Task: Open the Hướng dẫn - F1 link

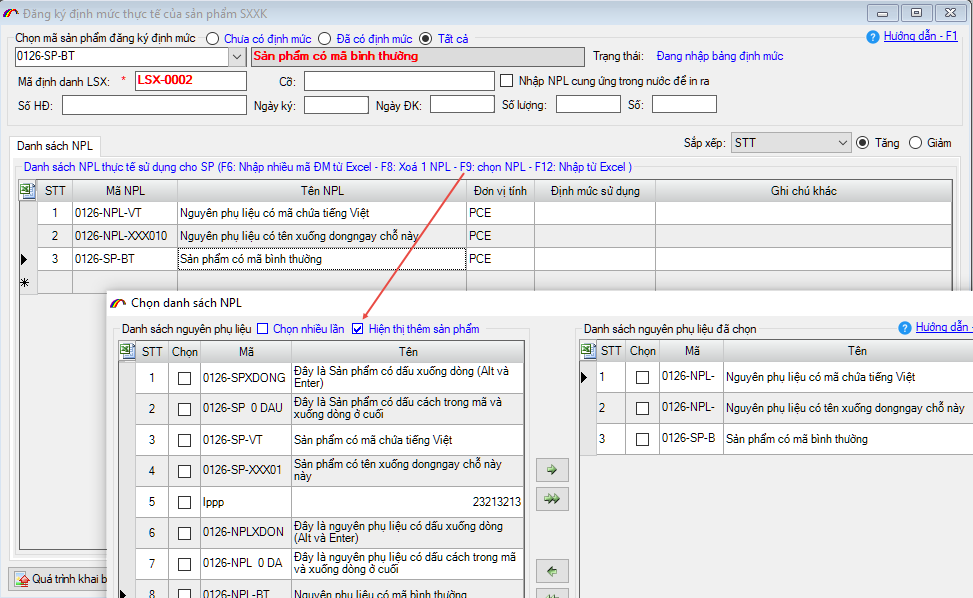Action: click(x=920, y=36)
